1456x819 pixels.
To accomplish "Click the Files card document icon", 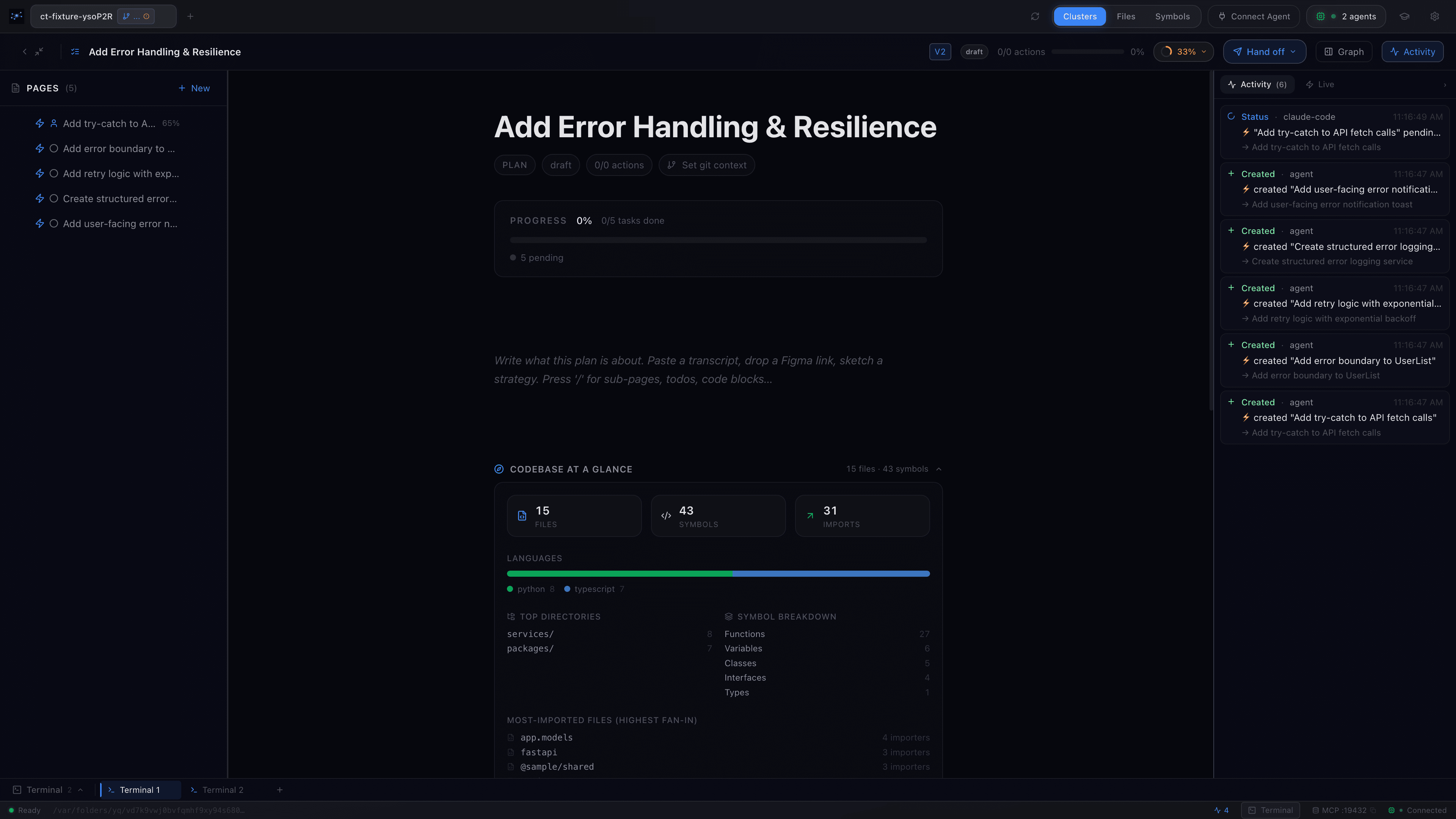I will [522, 516].
